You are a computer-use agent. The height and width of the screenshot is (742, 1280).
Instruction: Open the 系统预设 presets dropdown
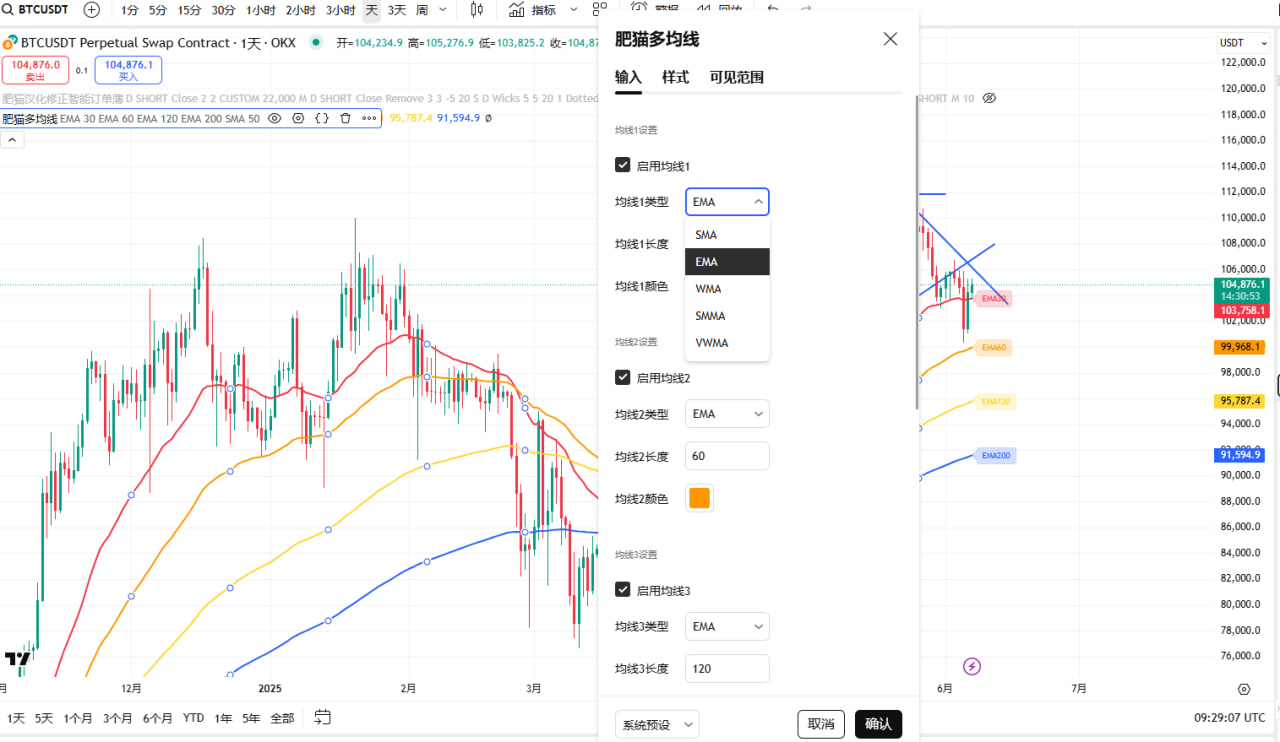click(x=657, y=724)
